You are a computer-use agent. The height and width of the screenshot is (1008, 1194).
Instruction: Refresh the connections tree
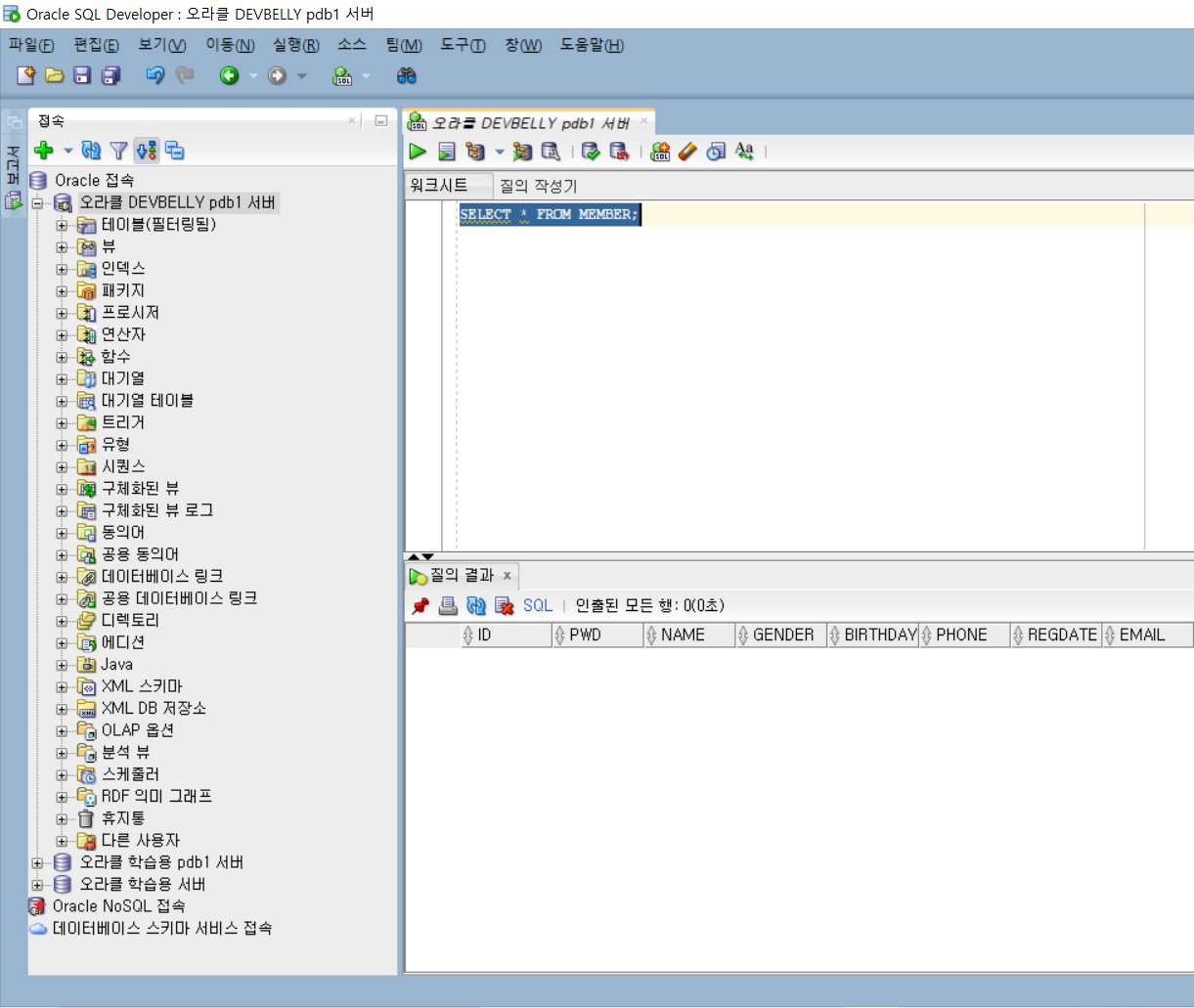[91, 151]
